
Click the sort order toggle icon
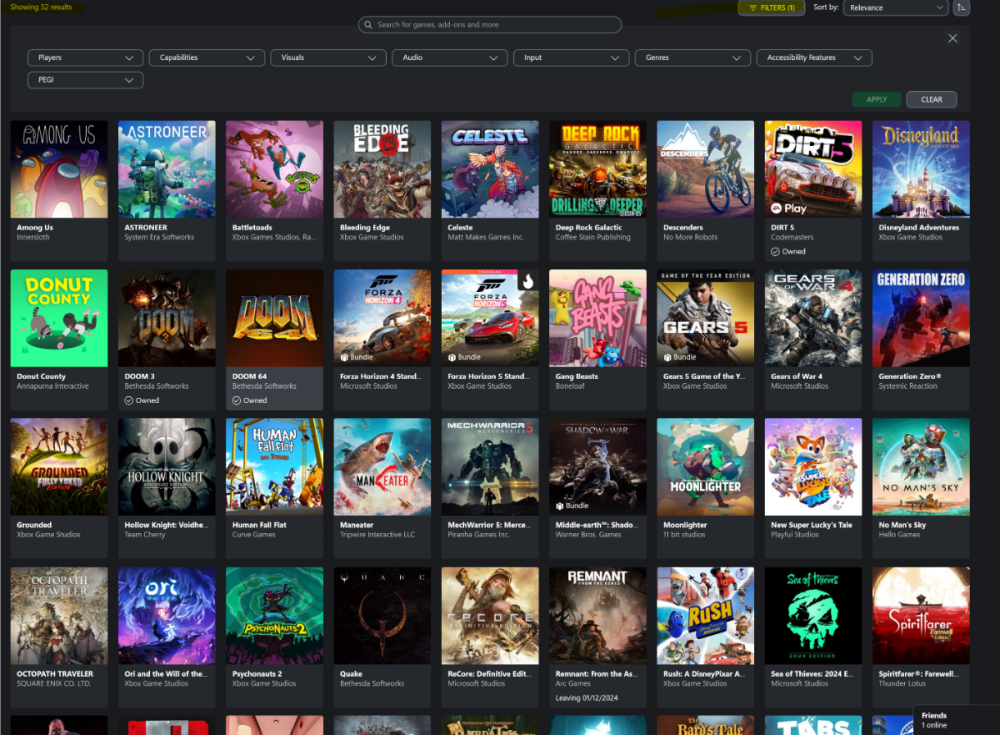tap(961, 8)
